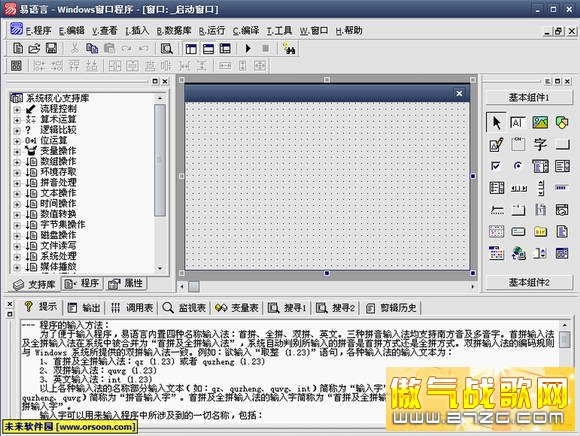
Task: Open the R.运行 menu
Action: tap(212, 31)
